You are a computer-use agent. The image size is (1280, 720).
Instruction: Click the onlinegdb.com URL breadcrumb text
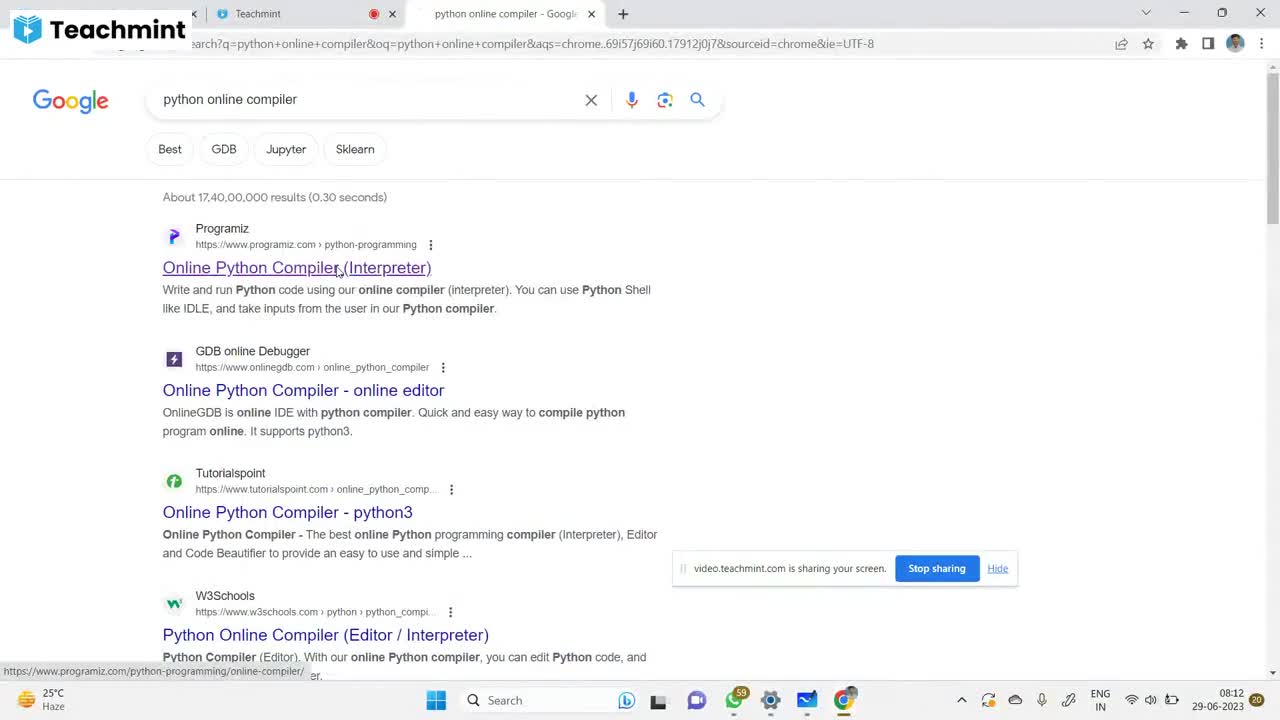(x=312, y=368)
